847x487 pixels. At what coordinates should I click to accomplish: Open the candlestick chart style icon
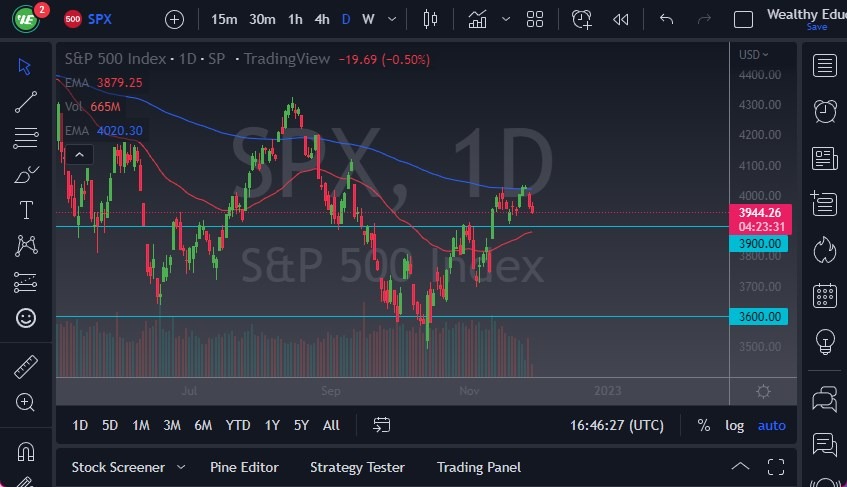tap(431, 19)
